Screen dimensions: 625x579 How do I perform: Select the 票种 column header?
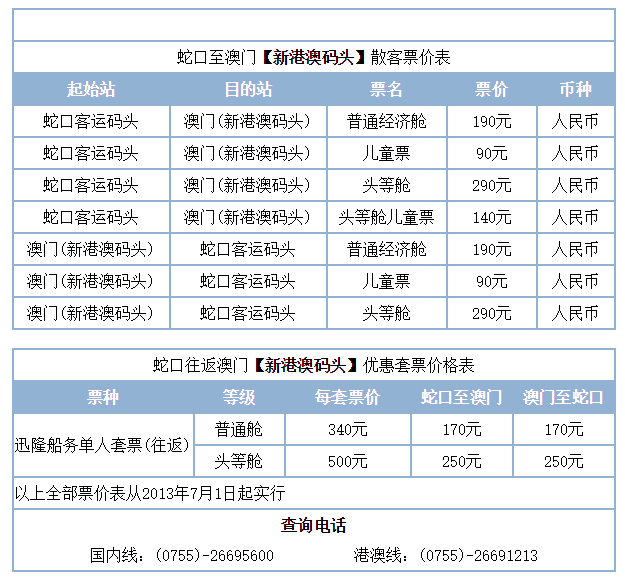coord(103,397)
